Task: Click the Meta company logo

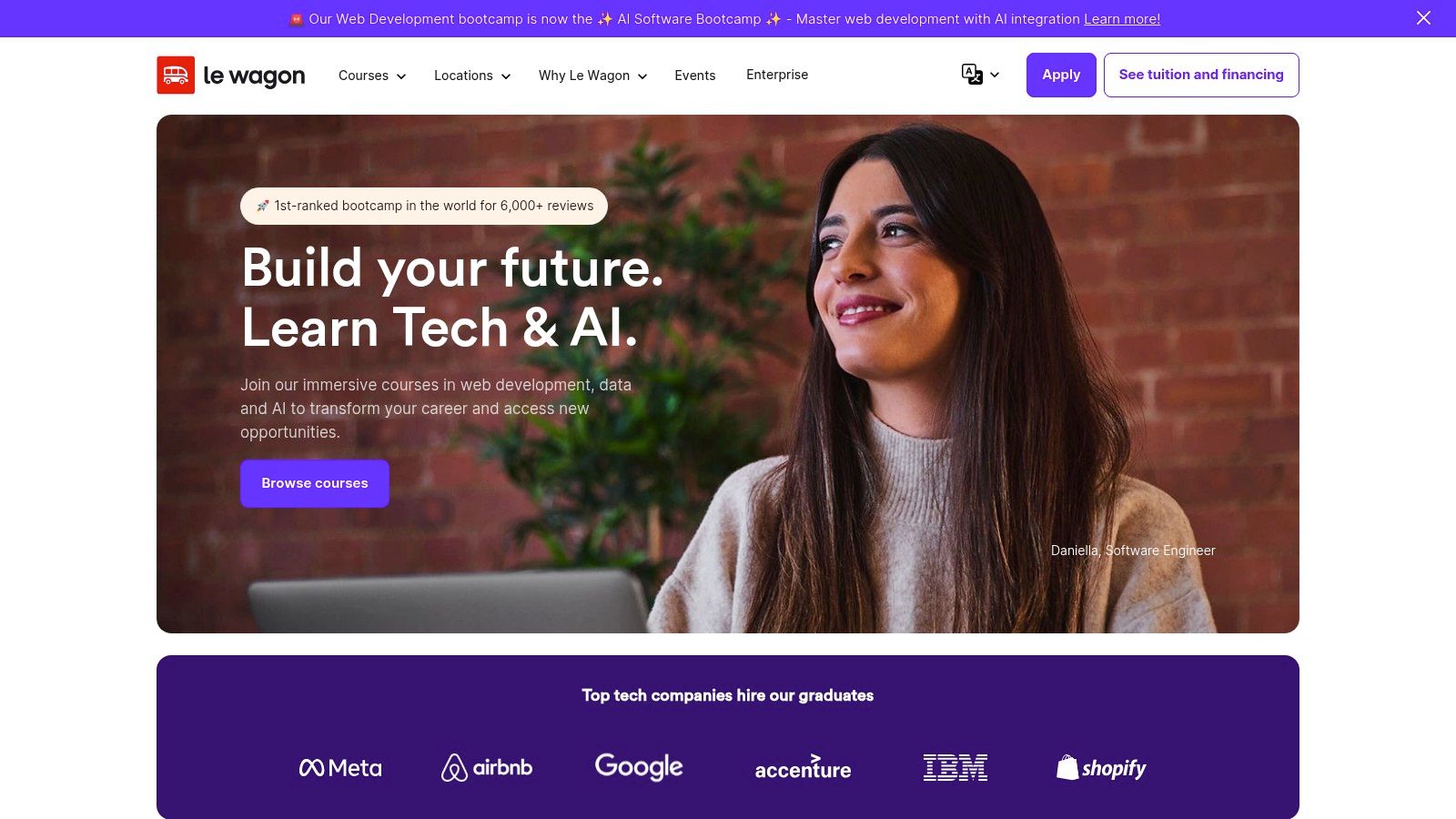Action: click(x=340, y=768)
